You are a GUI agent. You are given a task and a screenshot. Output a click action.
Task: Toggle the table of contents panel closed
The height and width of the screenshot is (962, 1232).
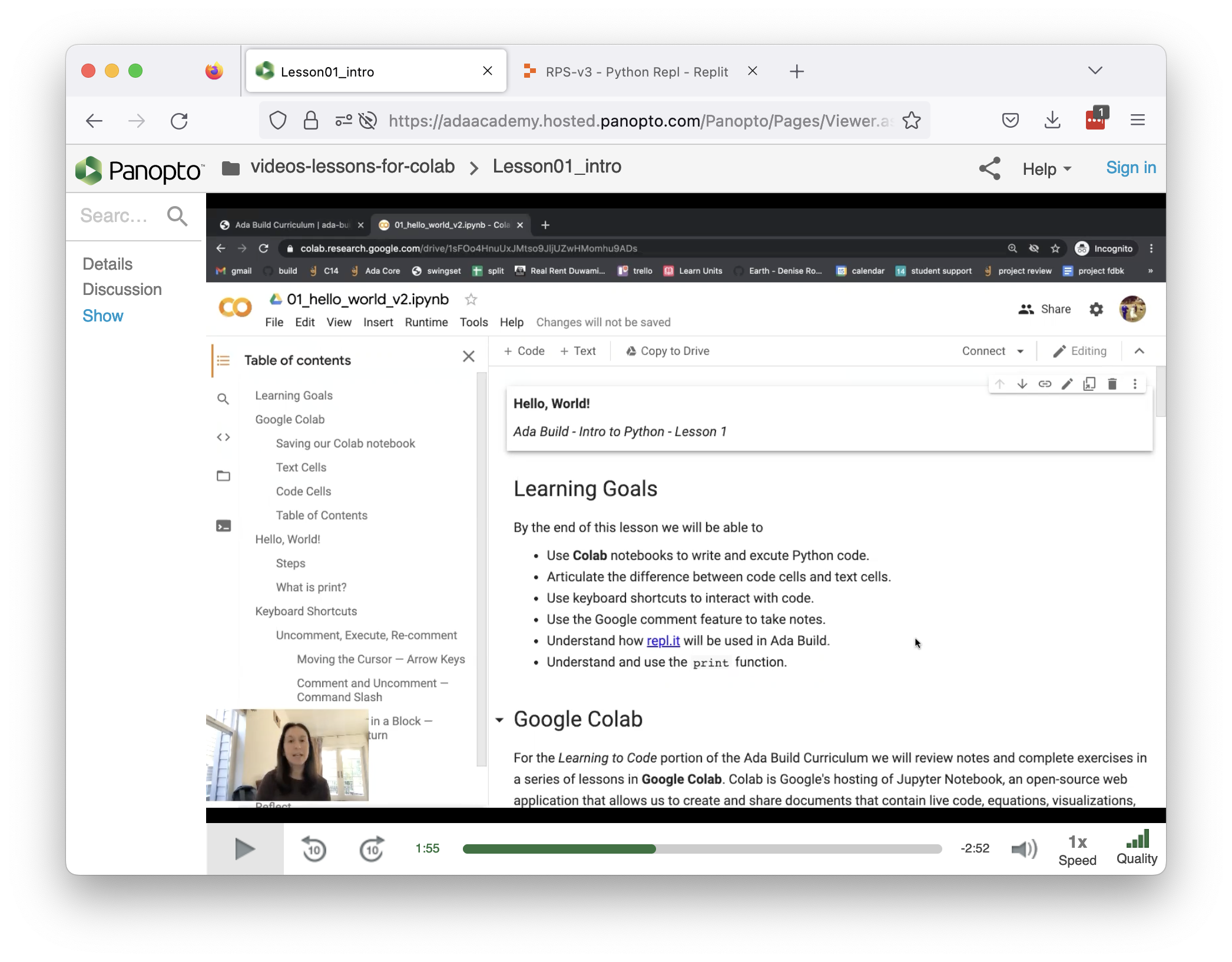coord(468,357)
